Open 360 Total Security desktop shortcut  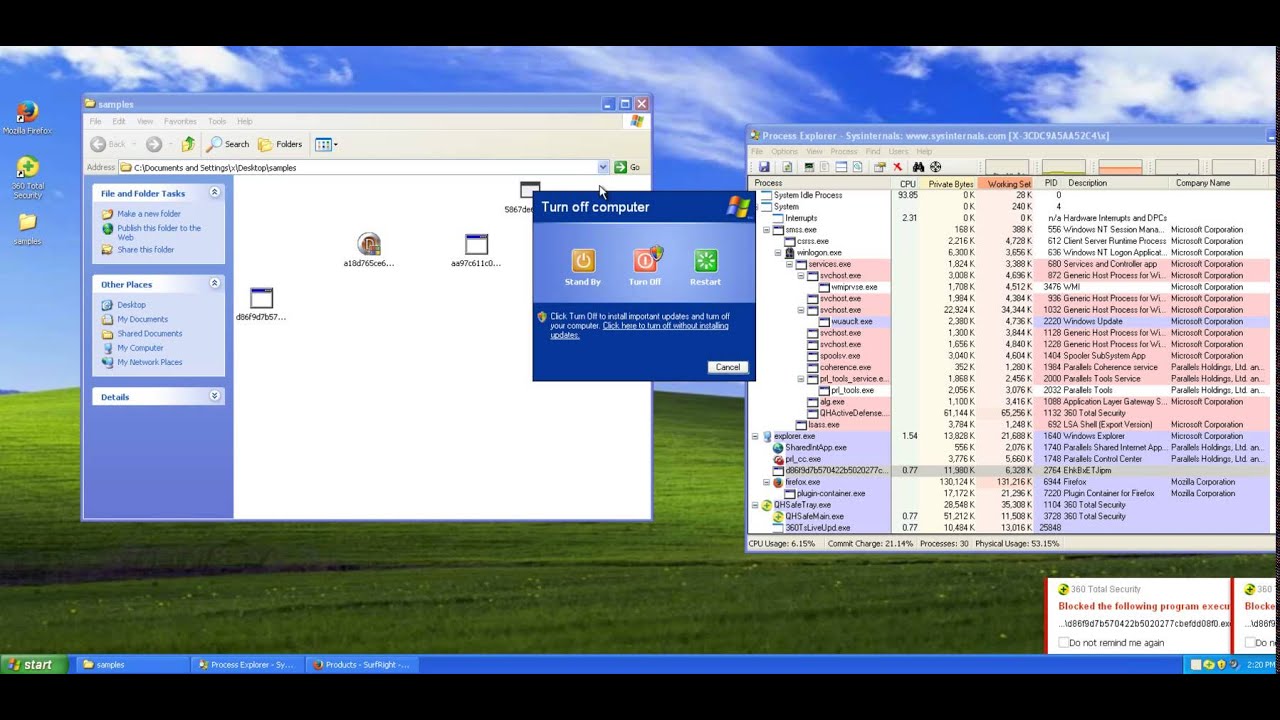click(x=27, y=177)
